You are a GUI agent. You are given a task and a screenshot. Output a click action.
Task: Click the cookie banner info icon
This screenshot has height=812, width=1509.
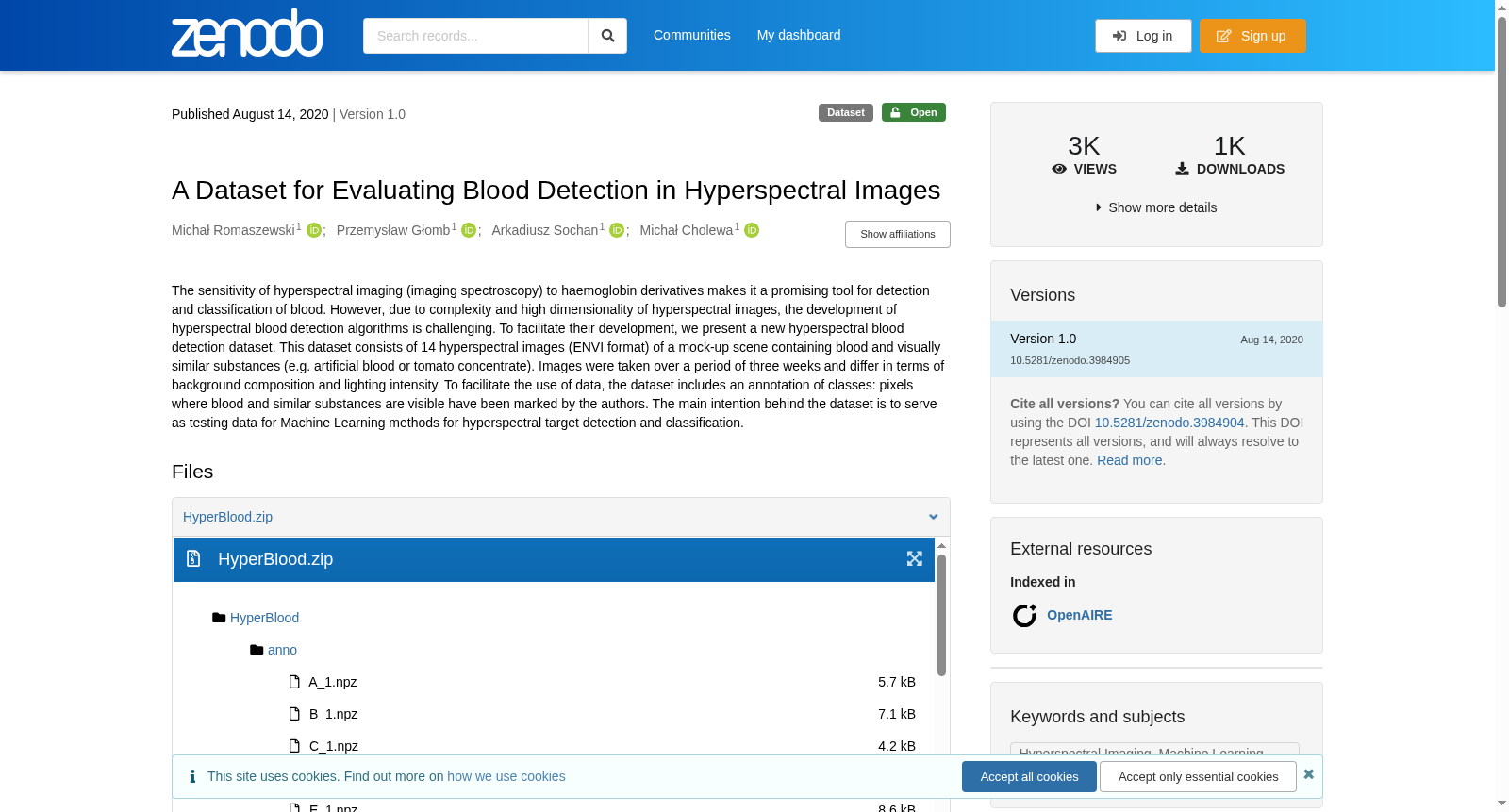192,776
